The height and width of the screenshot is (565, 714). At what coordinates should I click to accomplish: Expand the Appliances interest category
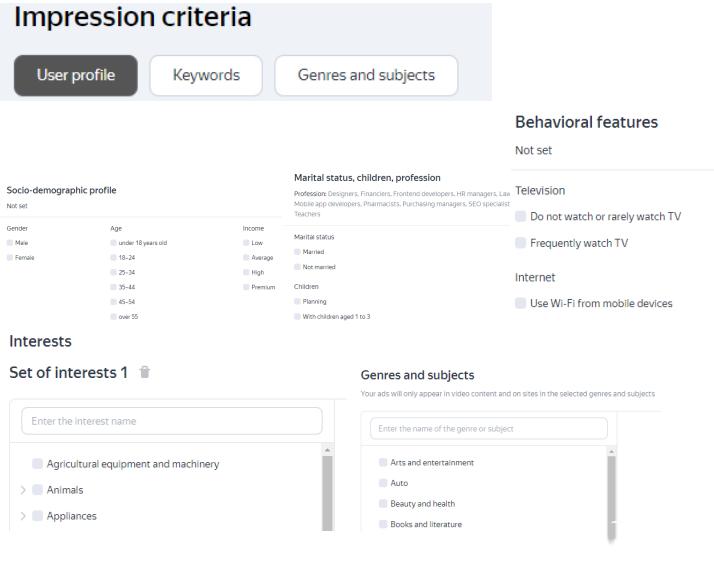[23, 516]
